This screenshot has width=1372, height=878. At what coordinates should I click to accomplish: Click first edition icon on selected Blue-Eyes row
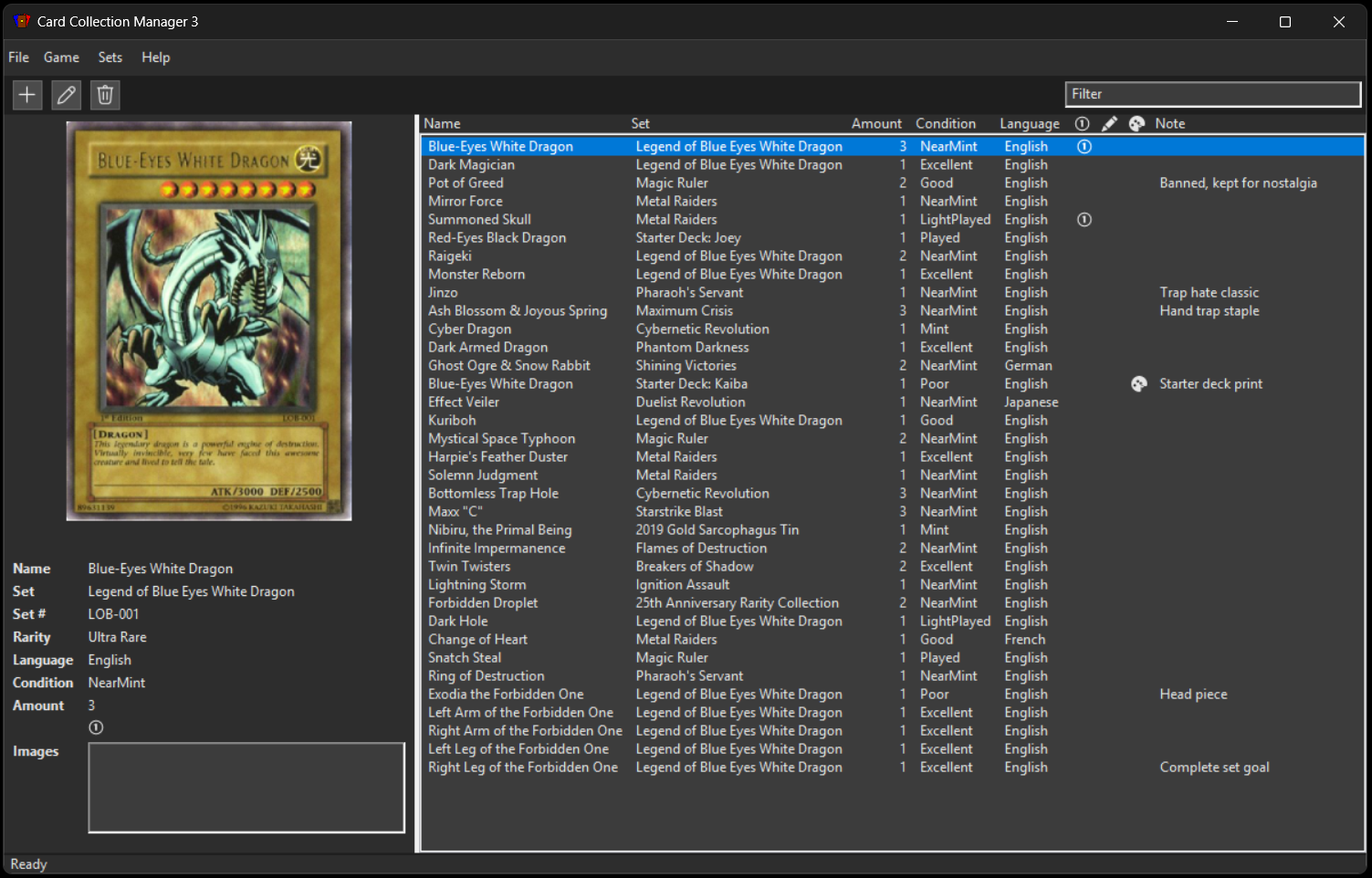1084,146
